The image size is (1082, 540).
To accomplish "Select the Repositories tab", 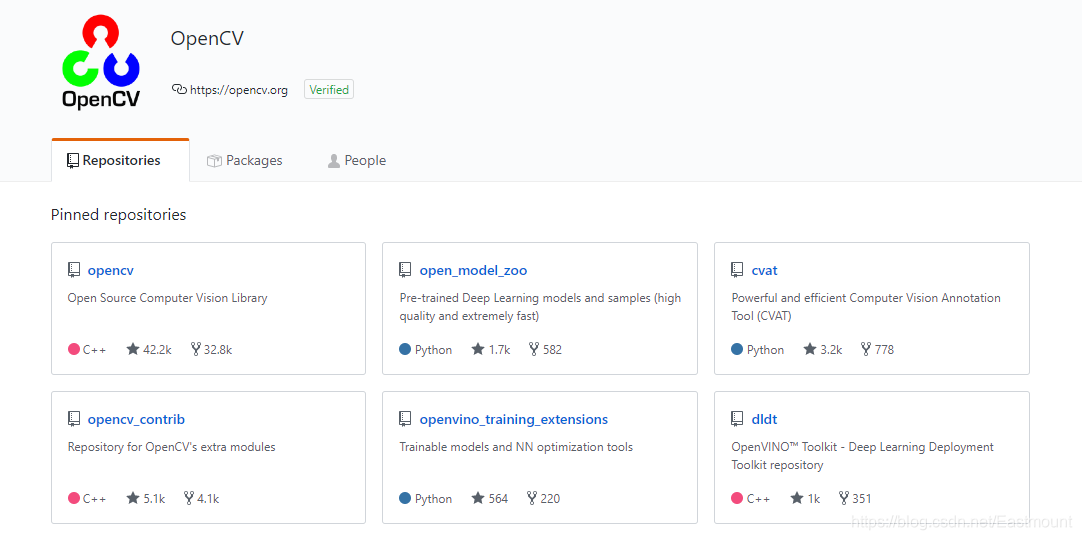I will (x=113, y=160).
